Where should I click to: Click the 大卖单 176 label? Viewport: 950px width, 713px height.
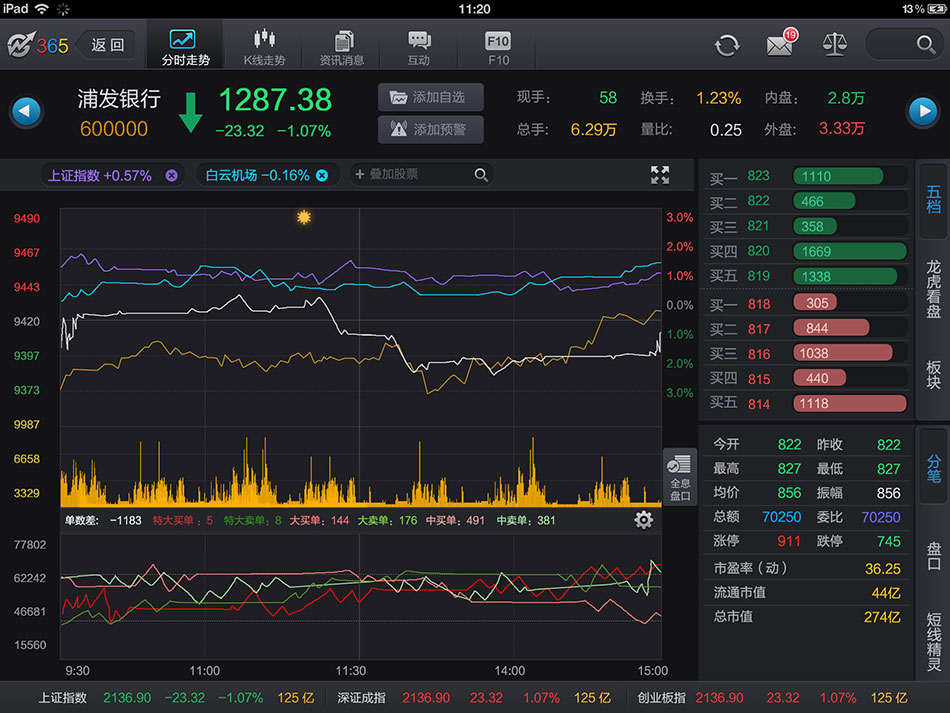point(387,520)
